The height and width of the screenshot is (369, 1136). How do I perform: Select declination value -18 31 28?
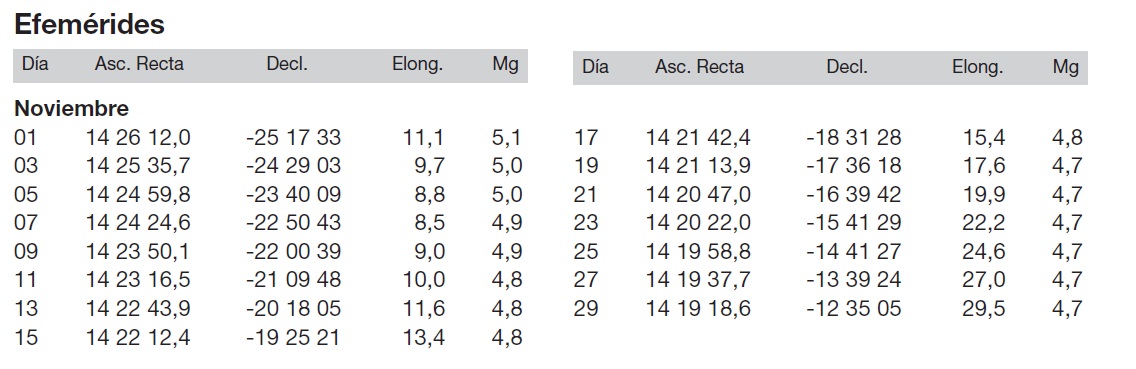tap(854, 138)
